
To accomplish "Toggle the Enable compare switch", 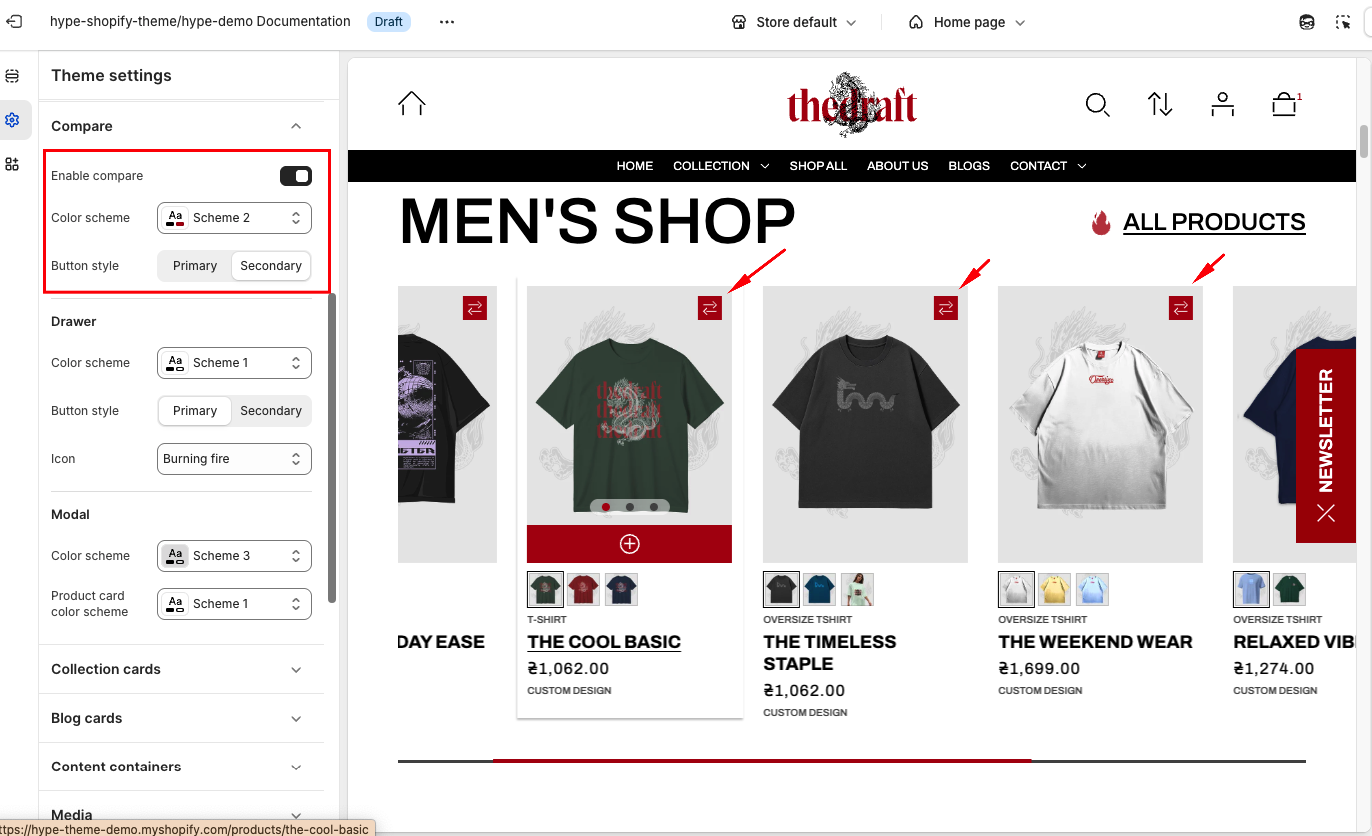I will point(296,176).
